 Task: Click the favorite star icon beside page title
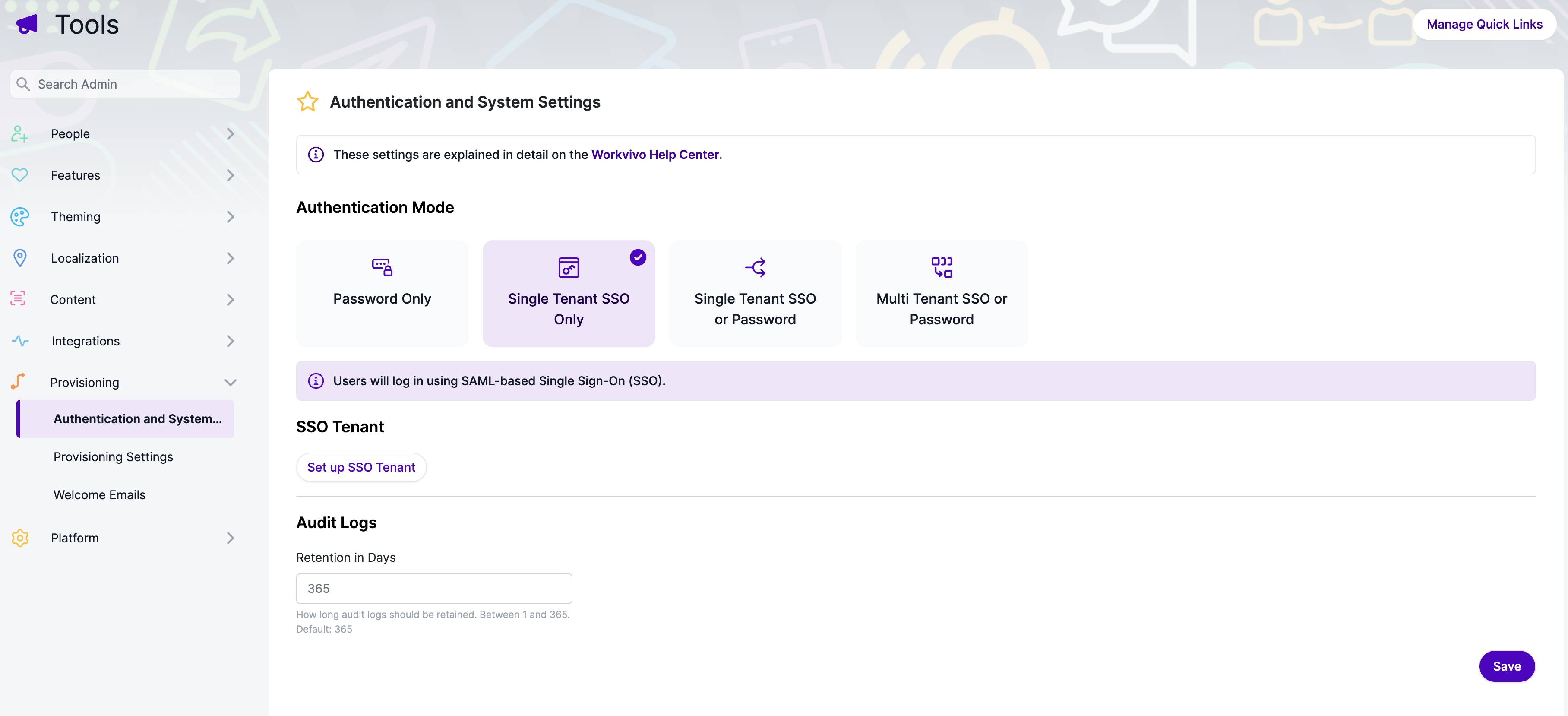point(307,101)
